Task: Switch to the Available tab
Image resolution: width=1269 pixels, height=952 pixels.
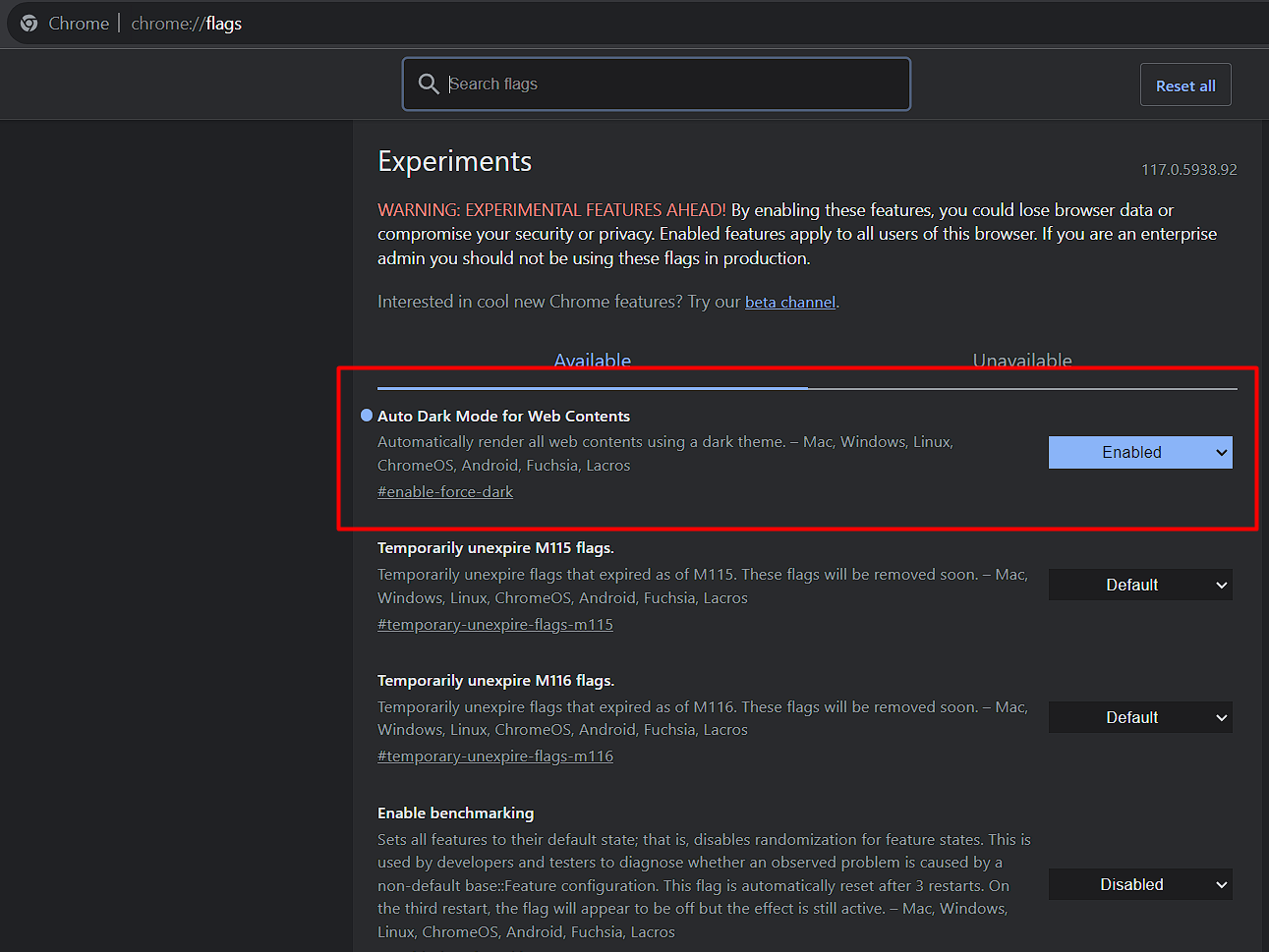Action: pos(592,361)
